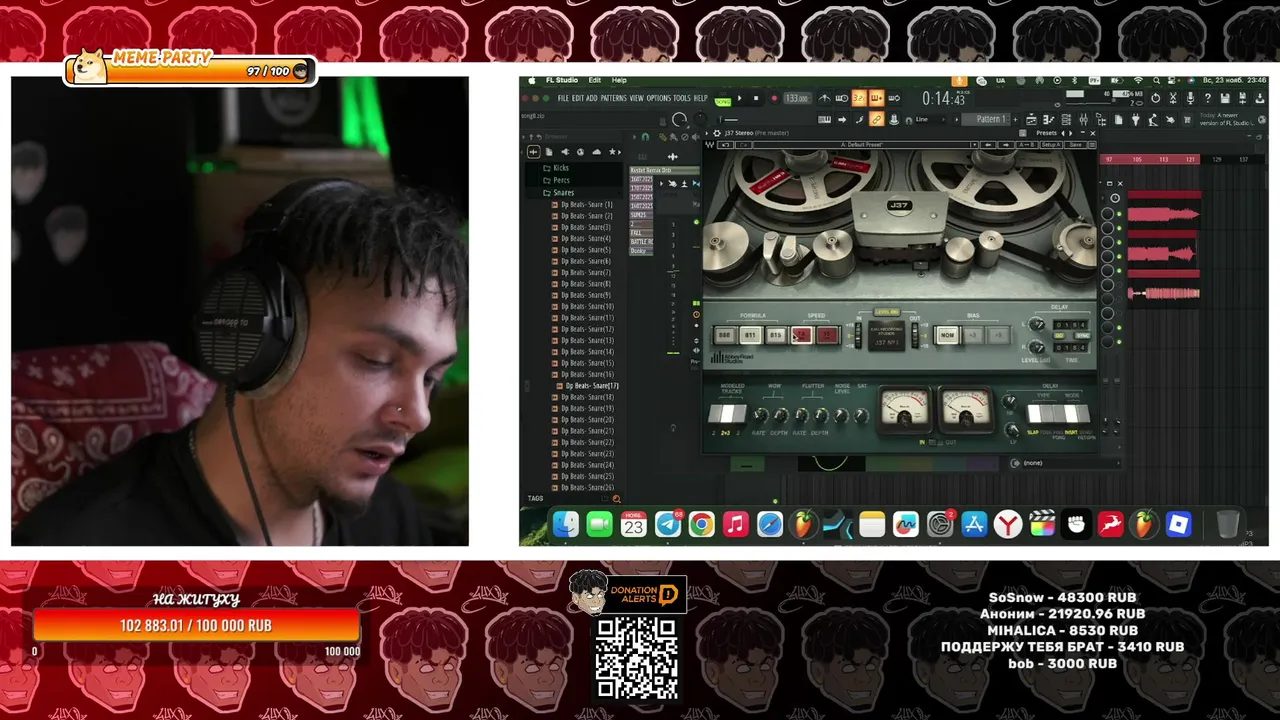
Task: Select the 815 tape formula button
Action: [x=775, y=336]
